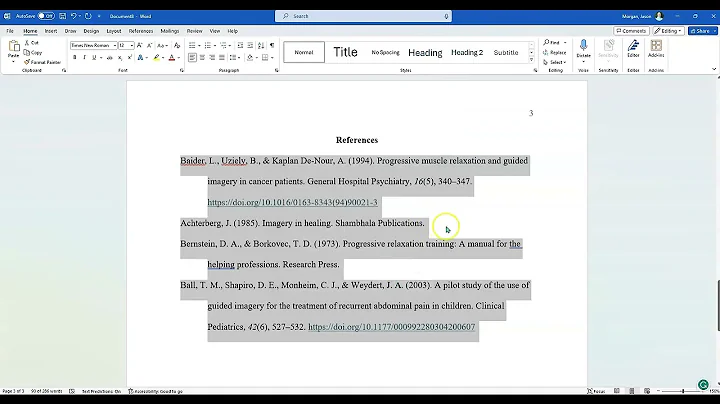
Task: Expand the bullets list dropdown
Action: (x=199, y=45)
